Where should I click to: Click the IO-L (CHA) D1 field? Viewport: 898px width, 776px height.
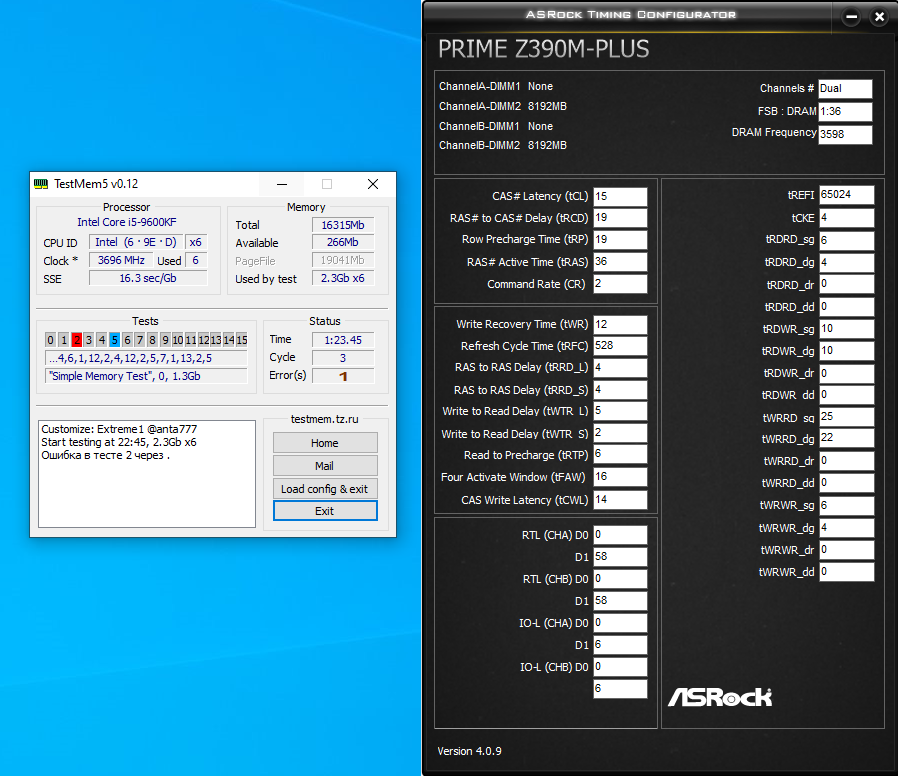point(620,645)
